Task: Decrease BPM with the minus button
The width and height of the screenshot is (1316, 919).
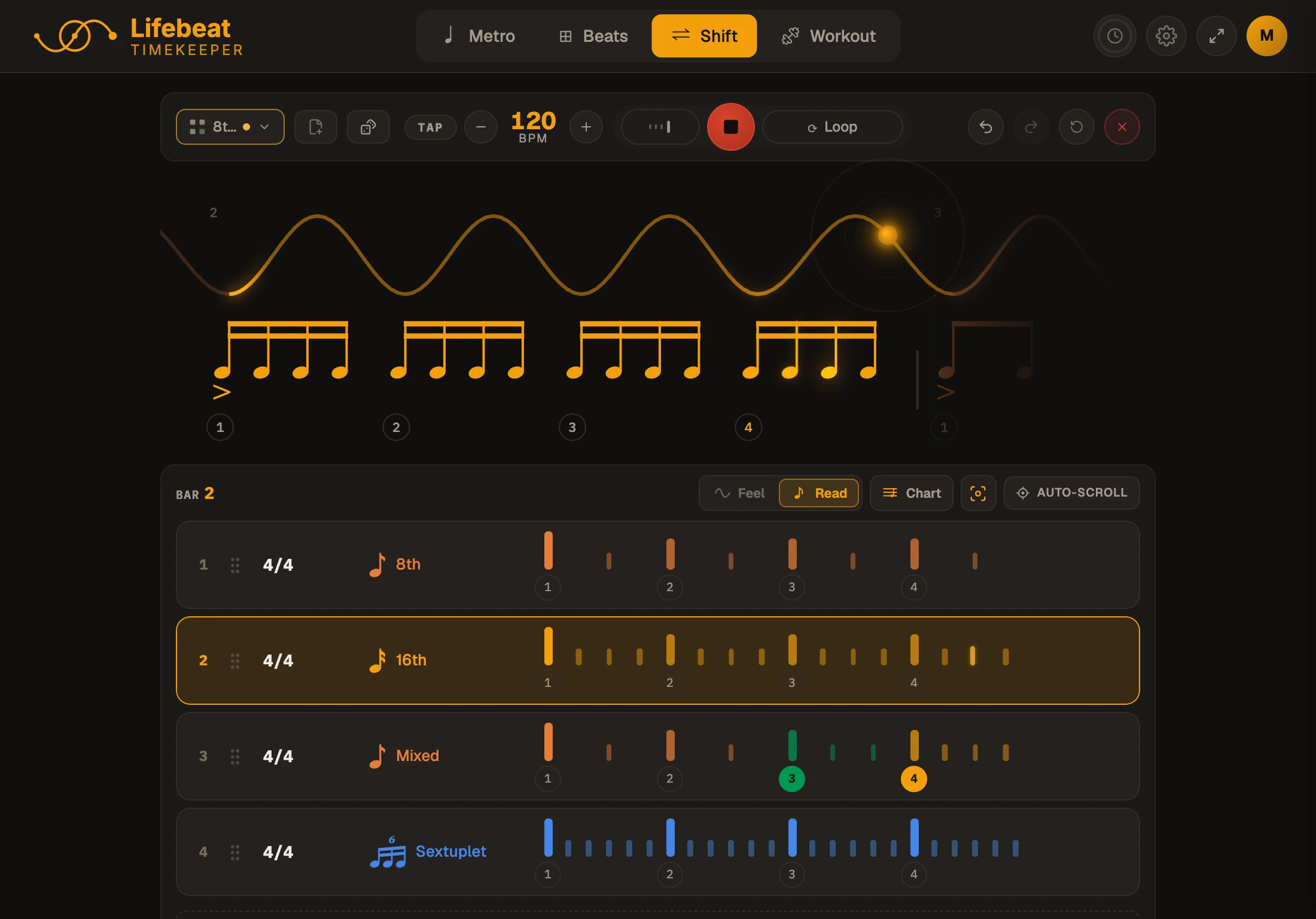Action: (x=481, y=127)
